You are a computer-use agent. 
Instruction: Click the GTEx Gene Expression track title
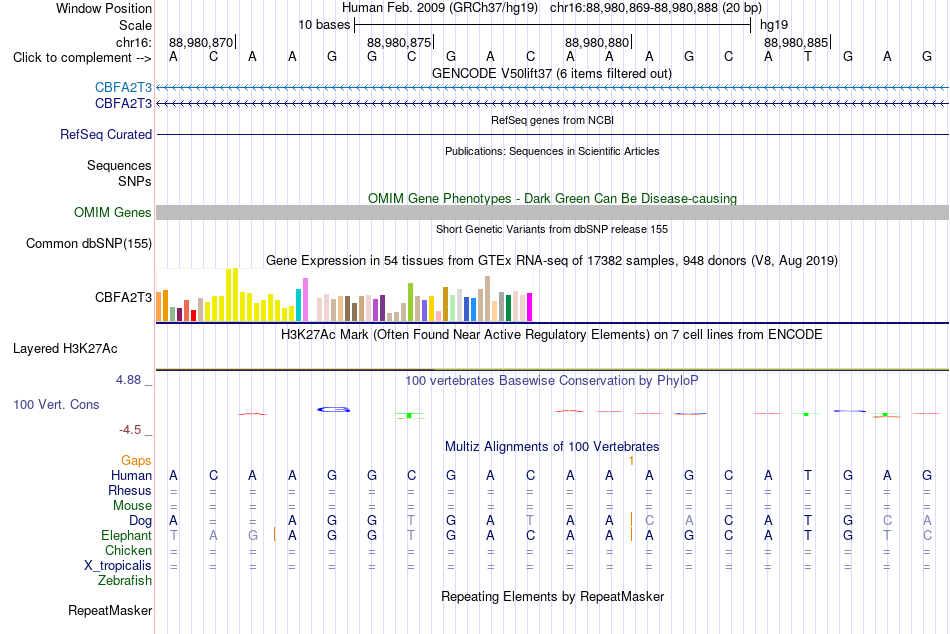[x=551, y=261]
